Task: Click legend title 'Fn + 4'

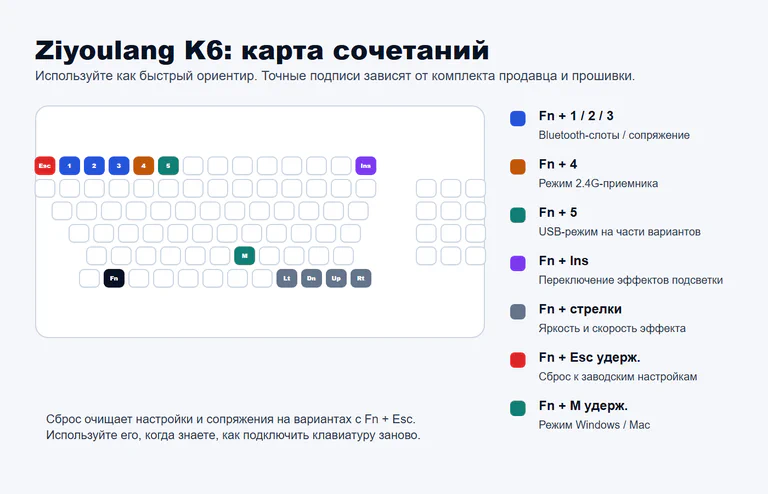Action: click(x=558, y=164)
